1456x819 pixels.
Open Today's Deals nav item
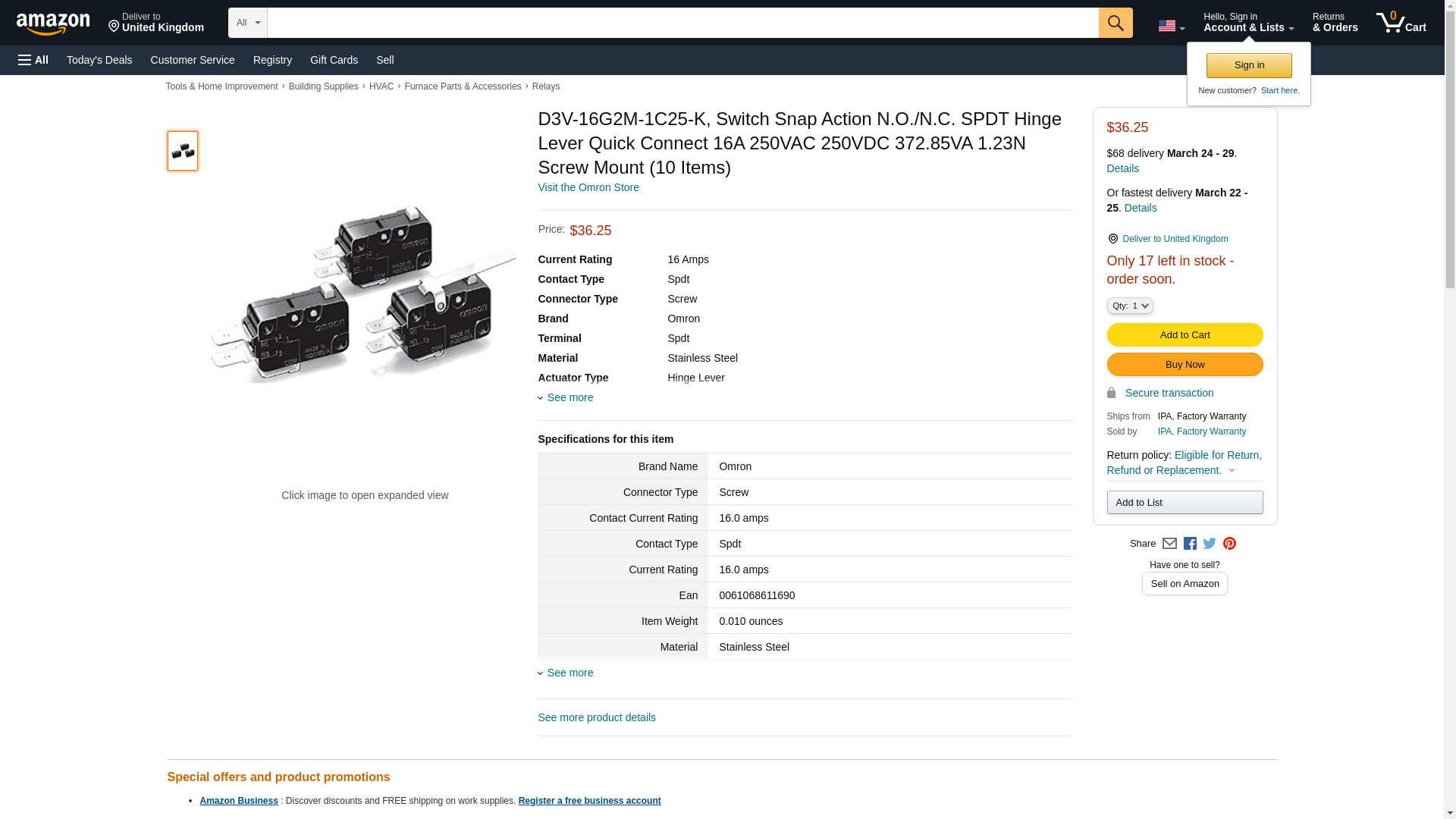coord(99,60)
